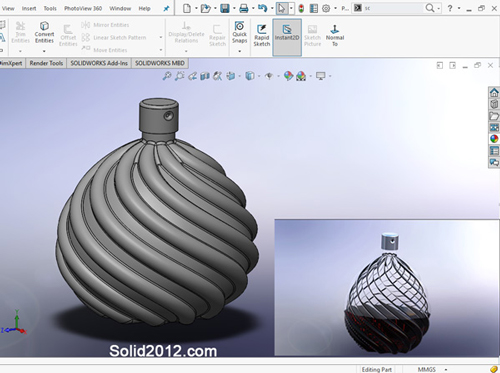This screenshot has height=373, width=500.
Task: Click View Settings monitor icon
Action: click(x=320, y=76)
